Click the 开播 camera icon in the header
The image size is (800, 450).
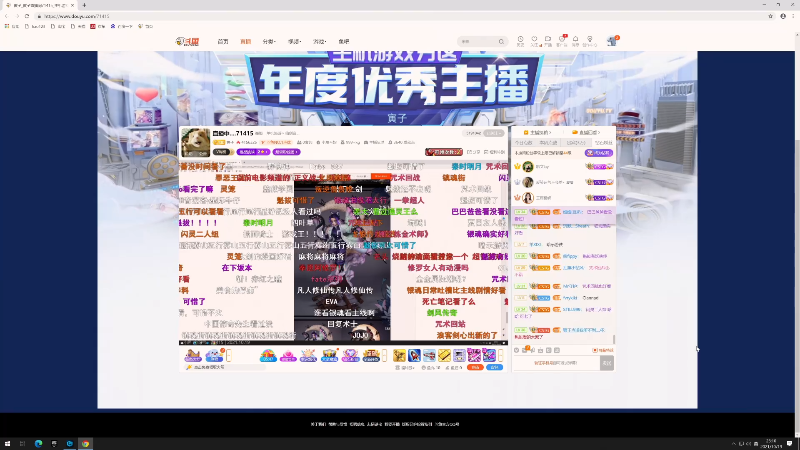point(547,41)
